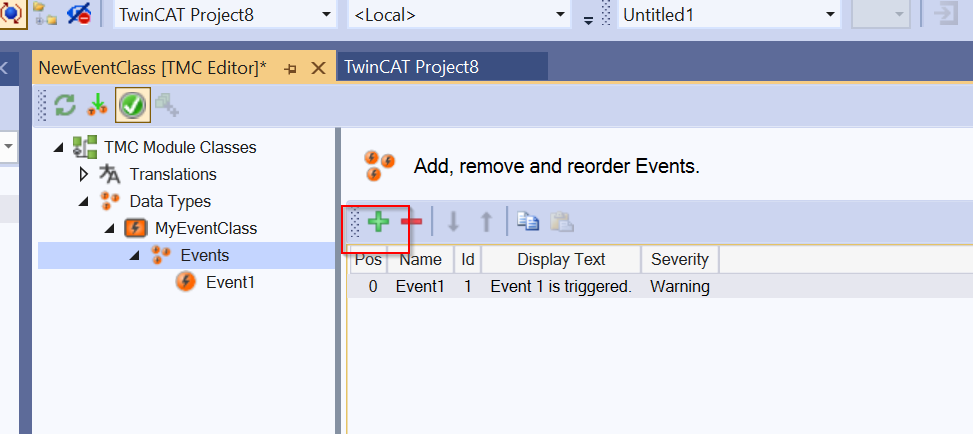Click the Events icon beside the heading
973x434 pixels.
click(379, 166)
